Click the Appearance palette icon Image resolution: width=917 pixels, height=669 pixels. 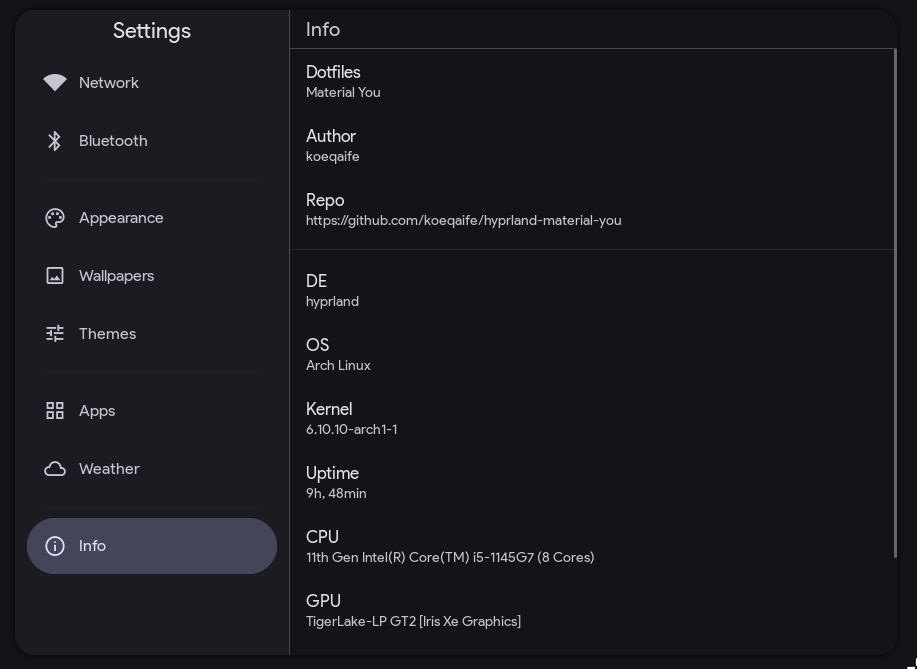pos(55,218)
